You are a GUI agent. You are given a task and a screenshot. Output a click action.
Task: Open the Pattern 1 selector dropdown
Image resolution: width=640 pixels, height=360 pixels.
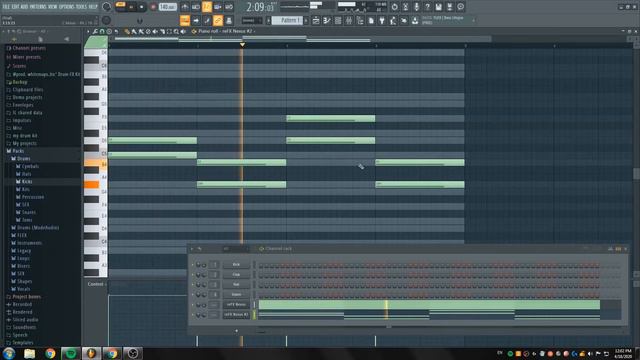click(x=287, y=20)
